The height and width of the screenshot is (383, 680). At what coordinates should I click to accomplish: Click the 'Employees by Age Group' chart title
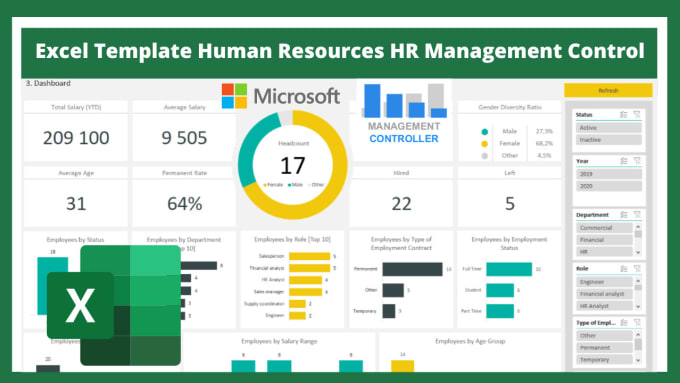[470, 341]
